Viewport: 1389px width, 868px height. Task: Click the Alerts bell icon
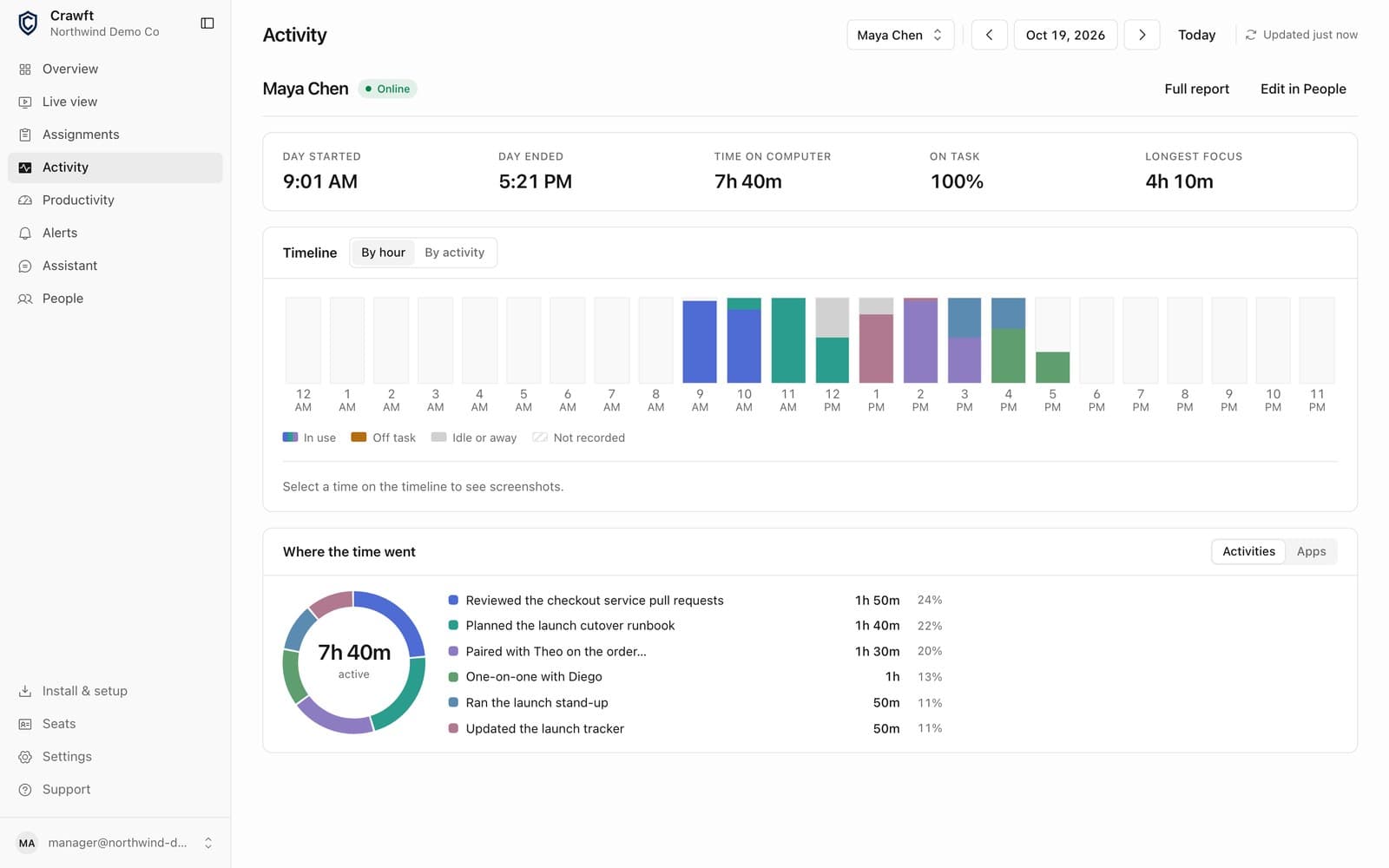coord(25,233)
